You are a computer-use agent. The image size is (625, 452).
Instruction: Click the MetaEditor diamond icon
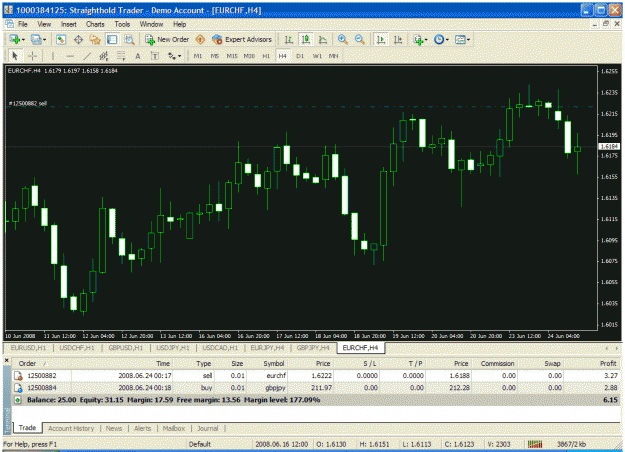tap(200, 39)
